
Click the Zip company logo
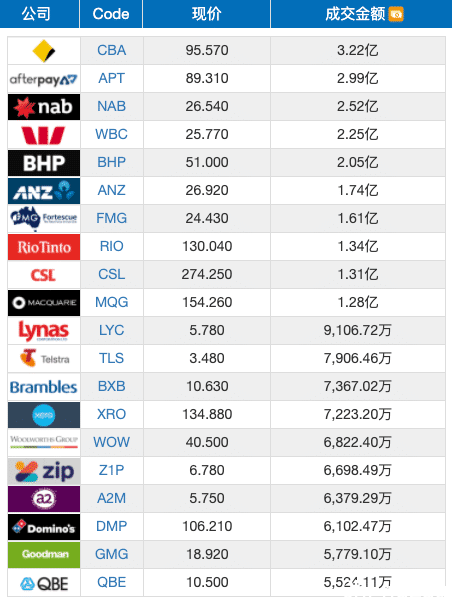coord(44,471)
